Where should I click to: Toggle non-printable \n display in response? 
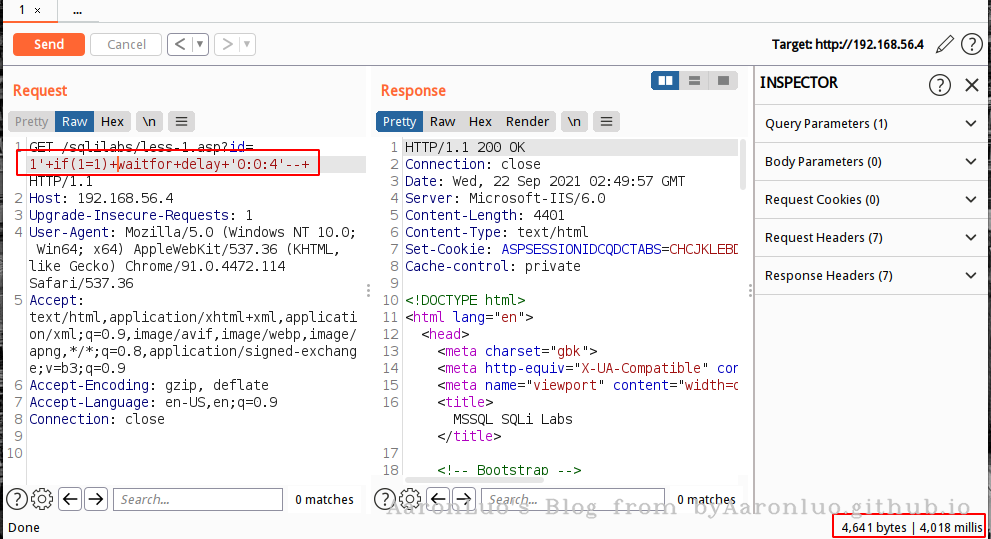point(574,122)
